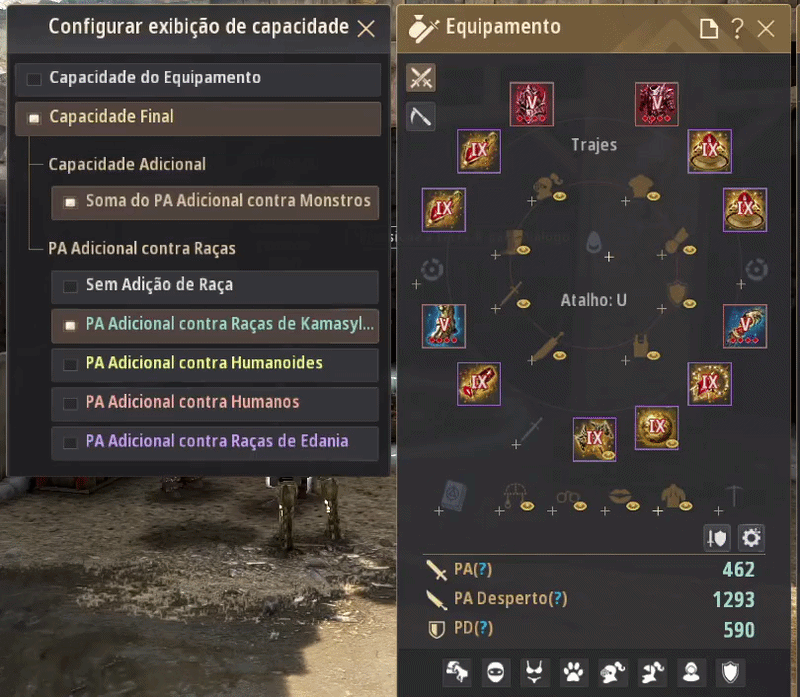The image size is (800, 697).
Task: Close the Configurar exibição de capacidade panel
Action: 366,29
